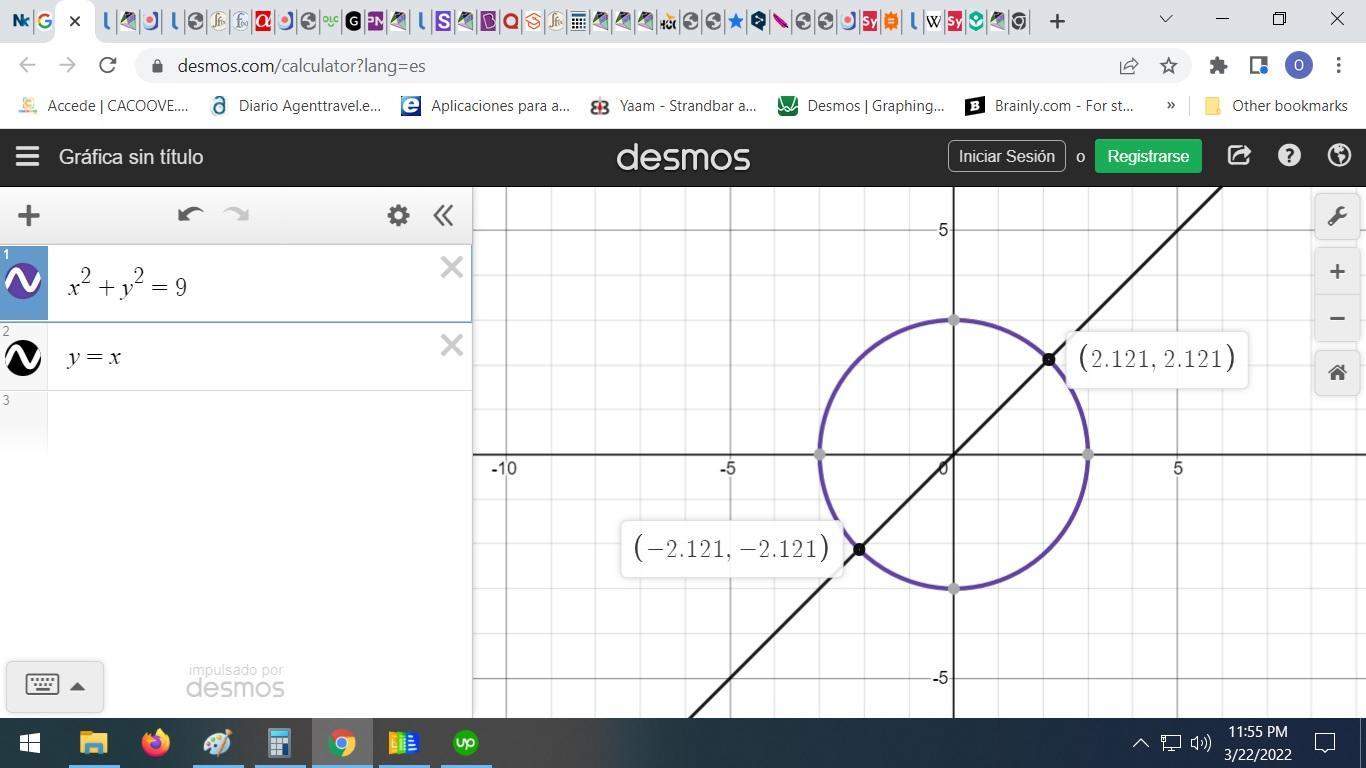Click the green Registrarse button
1366x768 pixels.
(x=1147, y=156)
